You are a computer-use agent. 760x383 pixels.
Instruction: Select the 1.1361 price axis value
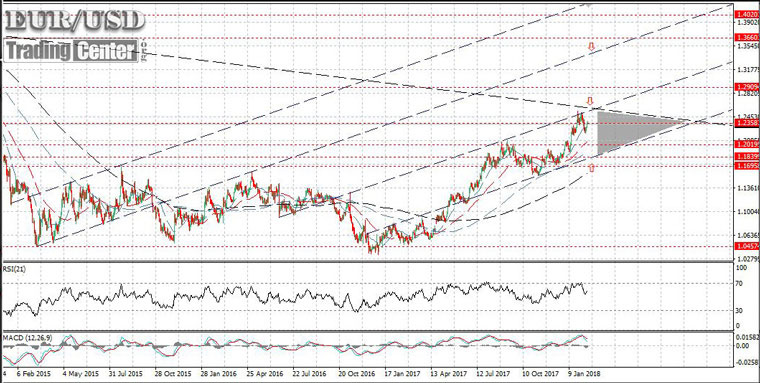click(x=748, y=188)
